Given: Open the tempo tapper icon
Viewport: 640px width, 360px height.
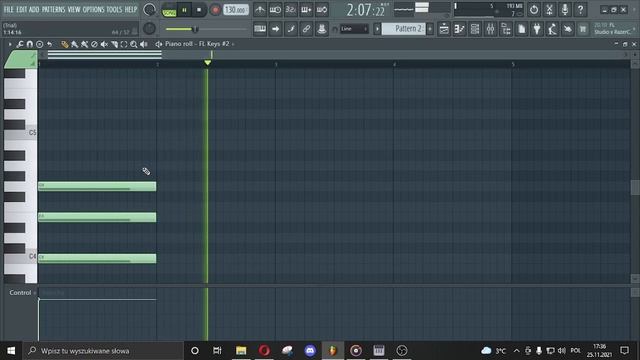Looking at the screenshot, I should (553, 29).
